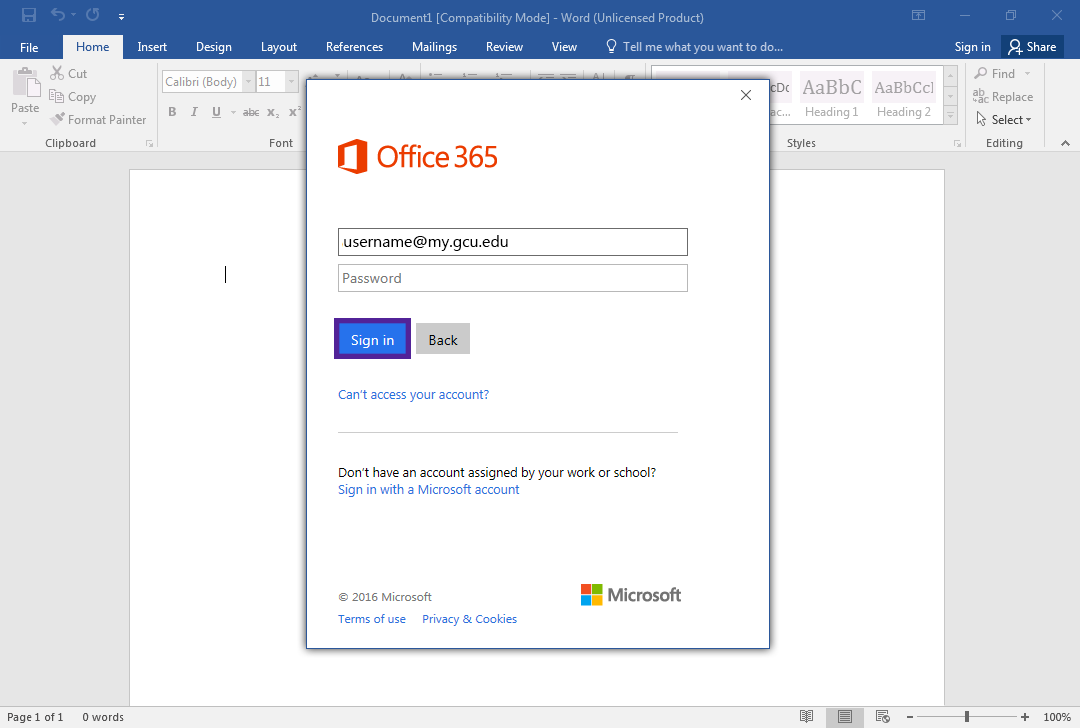Click the 0 words count
The image size is (1080, 728).
pyautogui.click(x=103, y=717)
